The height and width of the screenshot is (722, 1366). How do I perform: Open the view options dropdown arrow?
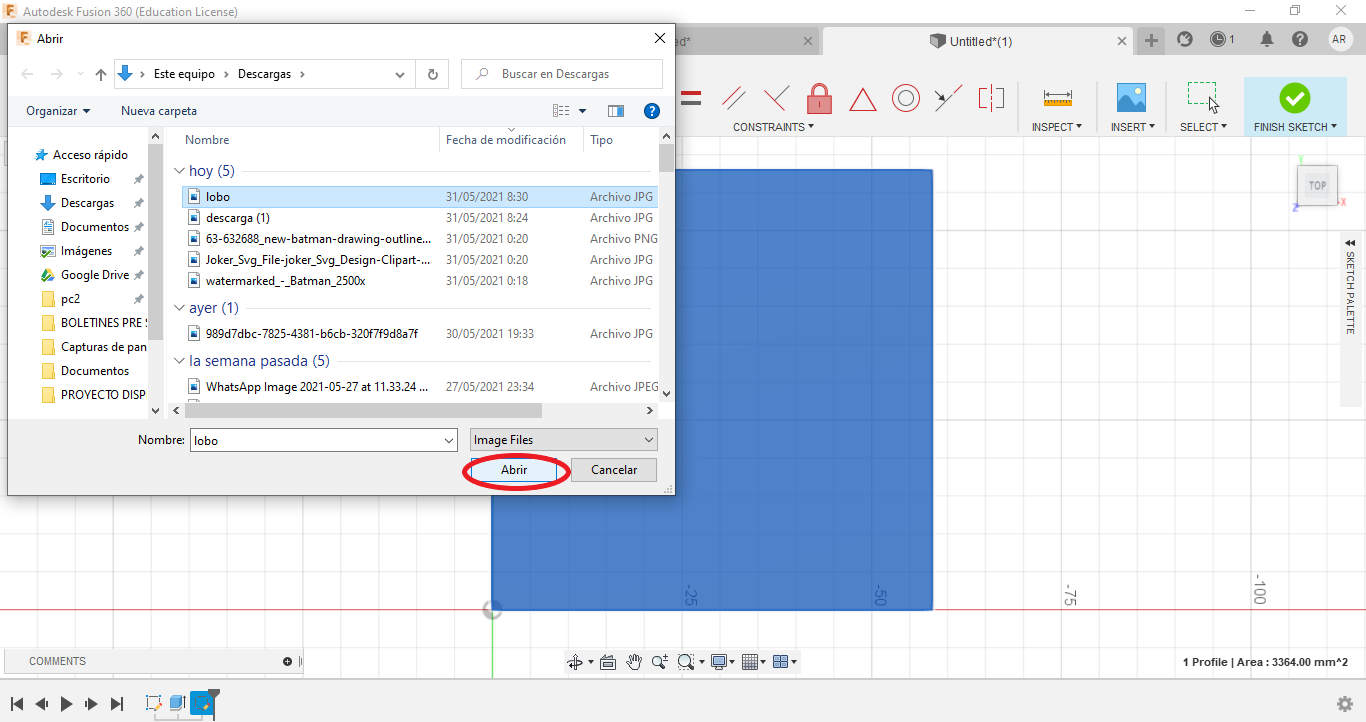pos(582,111)
